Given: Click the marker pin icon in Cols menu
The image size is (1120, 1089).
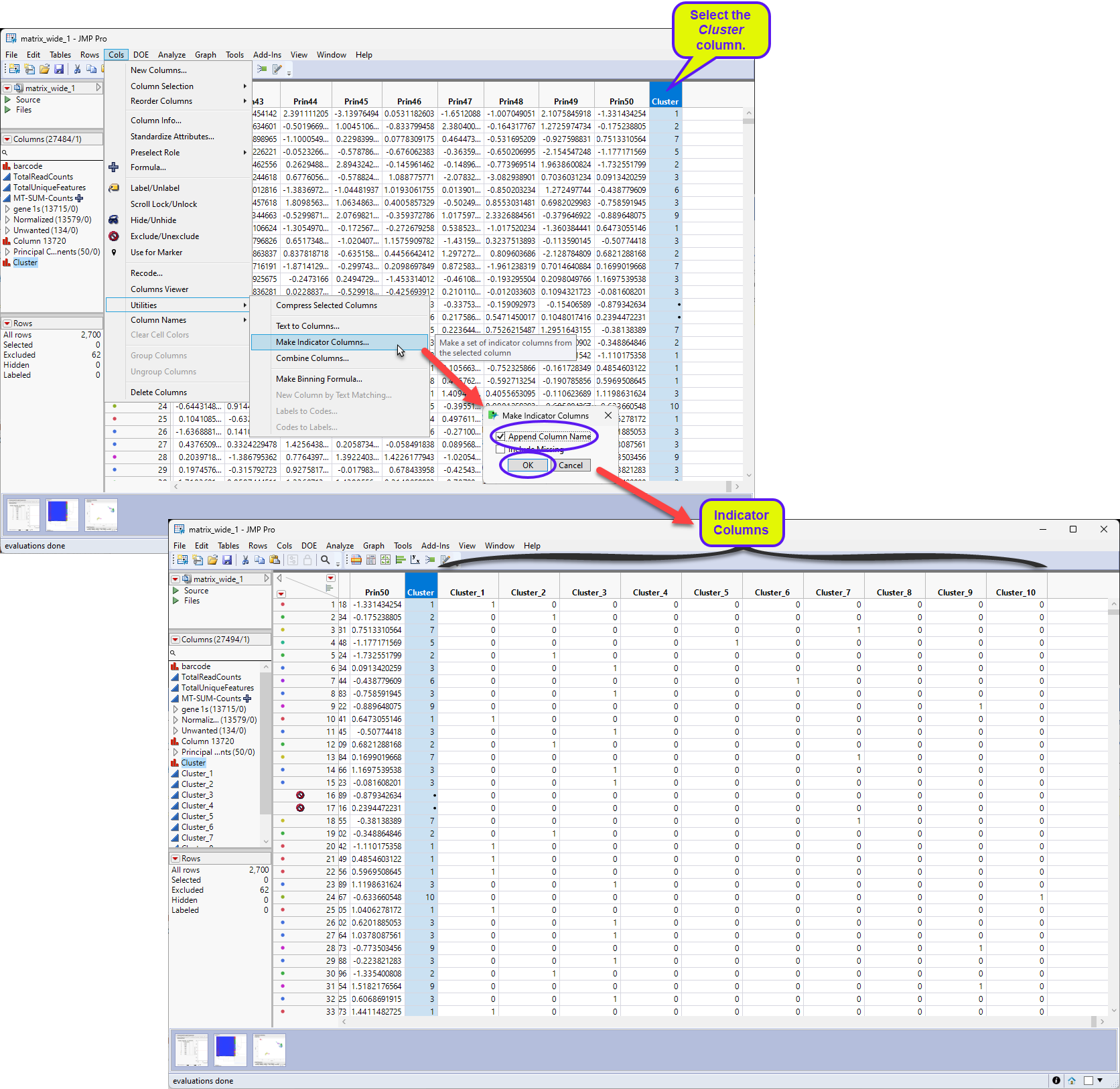Looking at the screenshot, I should (x=114, y=252).
